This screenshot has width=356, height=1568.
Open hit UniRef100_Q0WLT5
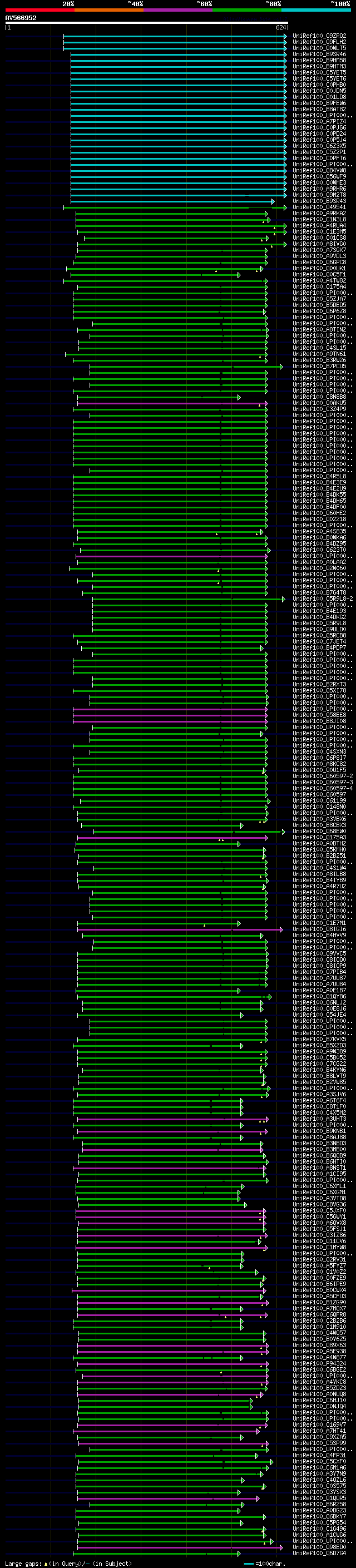(x=319, y=48)
